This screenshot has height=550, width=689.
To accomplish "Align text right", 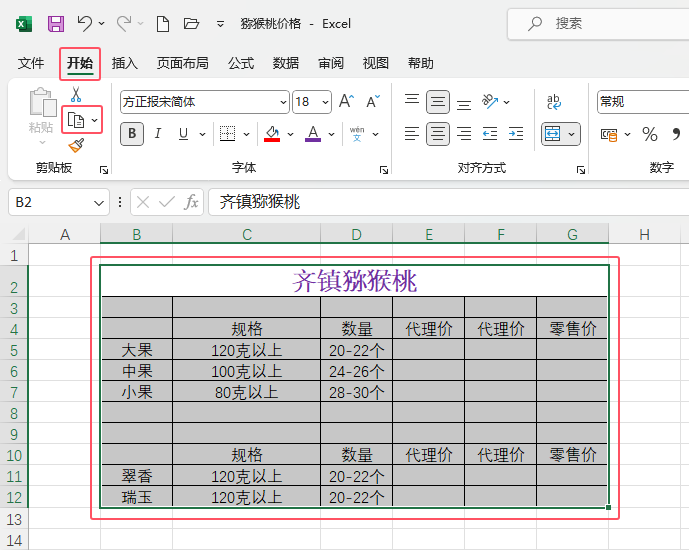I will (464, 134).
